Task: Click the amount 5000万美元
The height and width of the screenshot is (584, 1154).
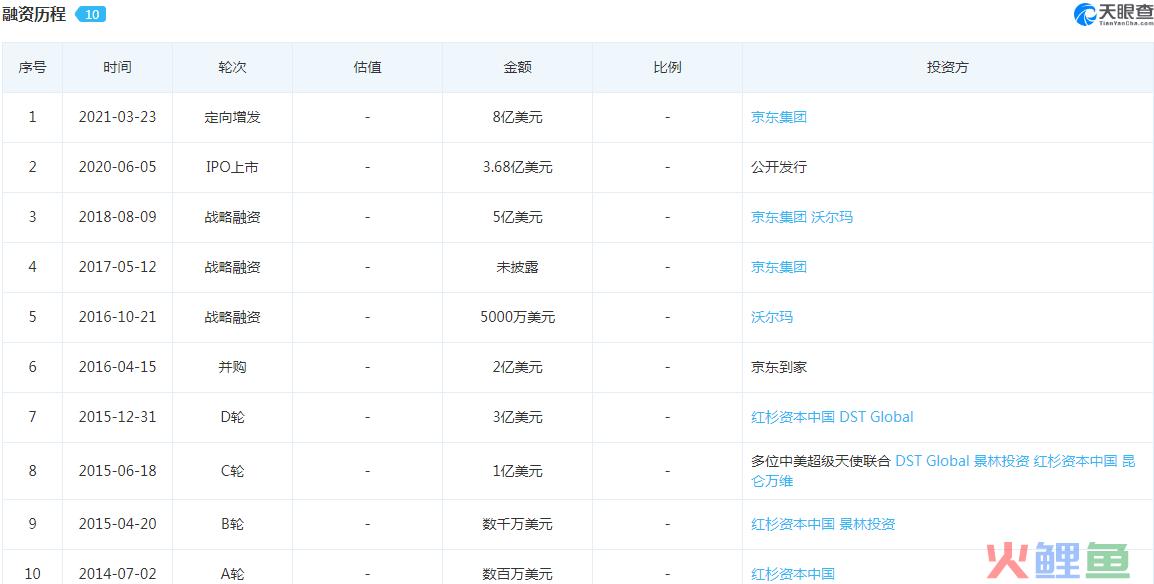Action: click(517, 317)
